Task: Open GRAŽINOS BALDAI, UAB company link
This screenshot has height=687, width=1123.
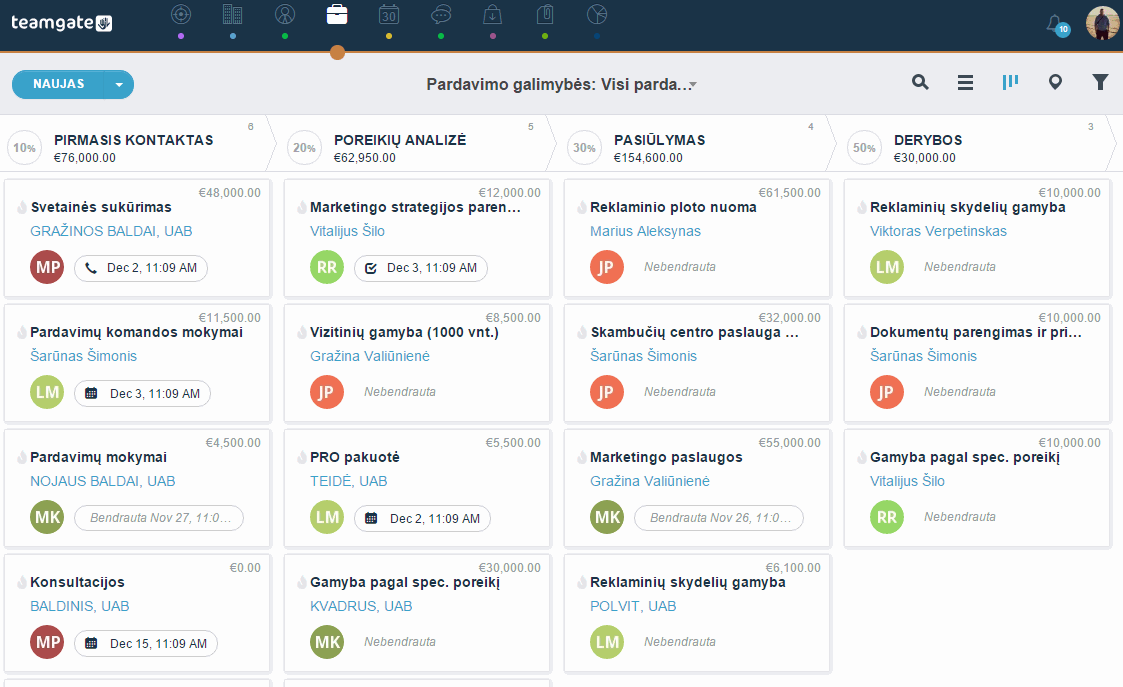Action: click(111, 231)
